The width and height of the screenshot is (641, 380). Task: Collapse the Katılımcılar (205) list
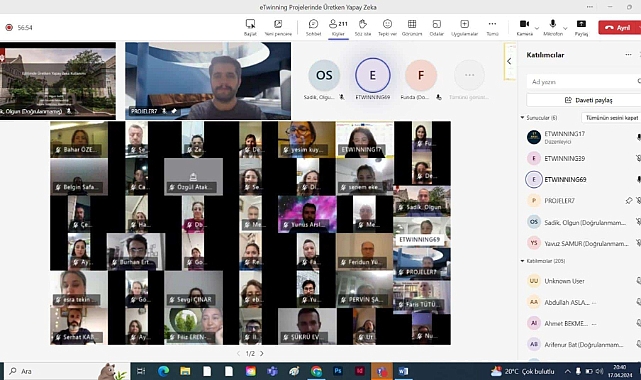point(522,261)
